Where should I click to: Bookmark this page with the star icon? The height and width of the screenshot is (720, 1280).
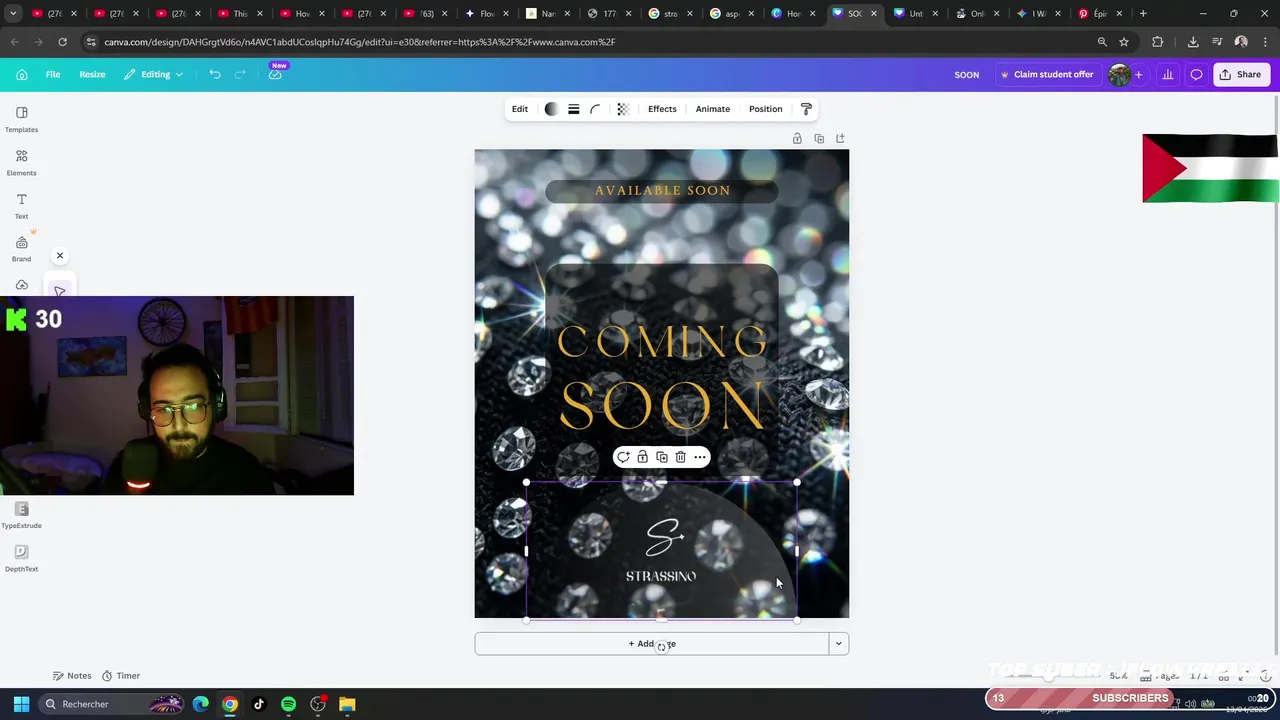point(1124,42)
